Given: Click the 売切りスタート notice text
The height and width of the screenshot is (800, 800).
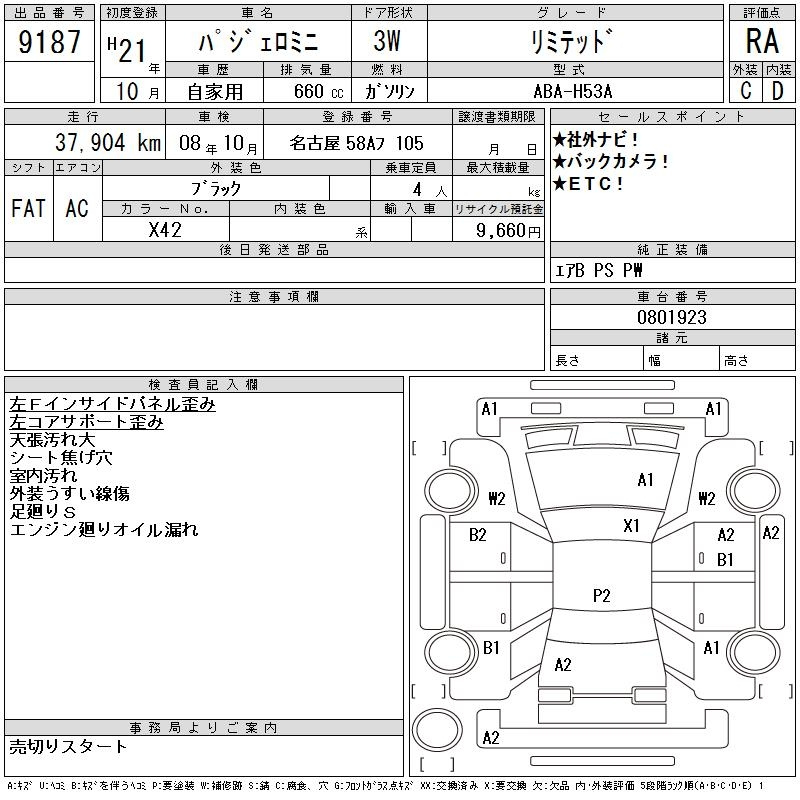Looking at the screenshot, I should click(69, 746).
